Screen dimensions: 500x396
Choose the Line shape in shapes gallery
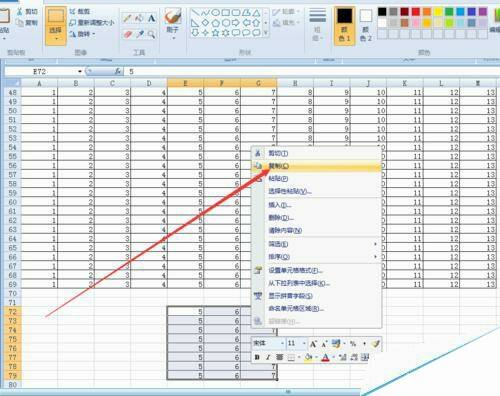(195, 13)
